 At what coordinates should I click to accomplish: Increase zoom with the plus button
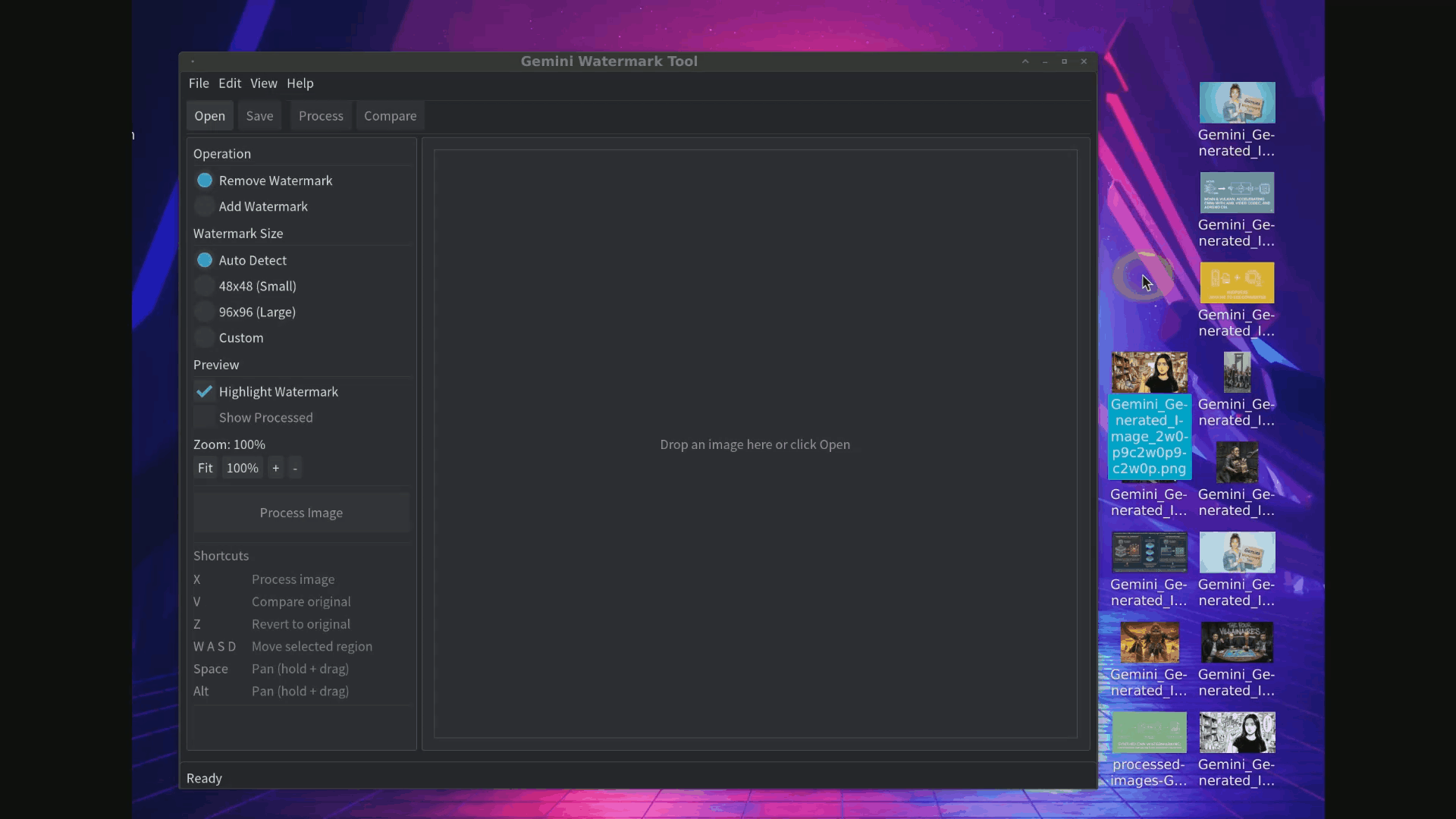click(275, 468)
